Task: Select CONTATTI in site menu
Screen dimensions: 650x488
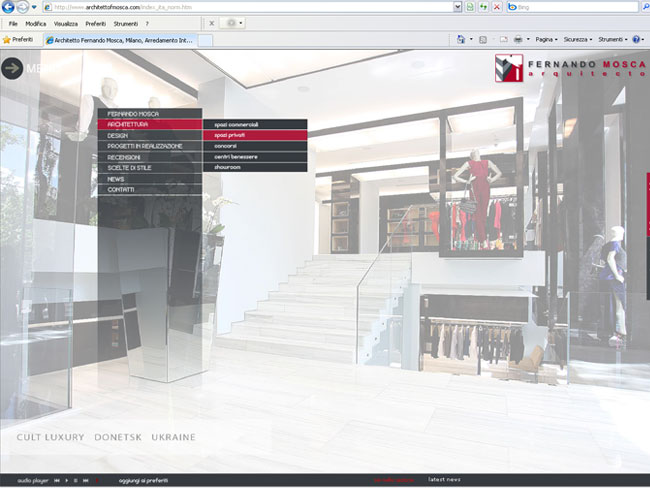Action: coord(150,189)
